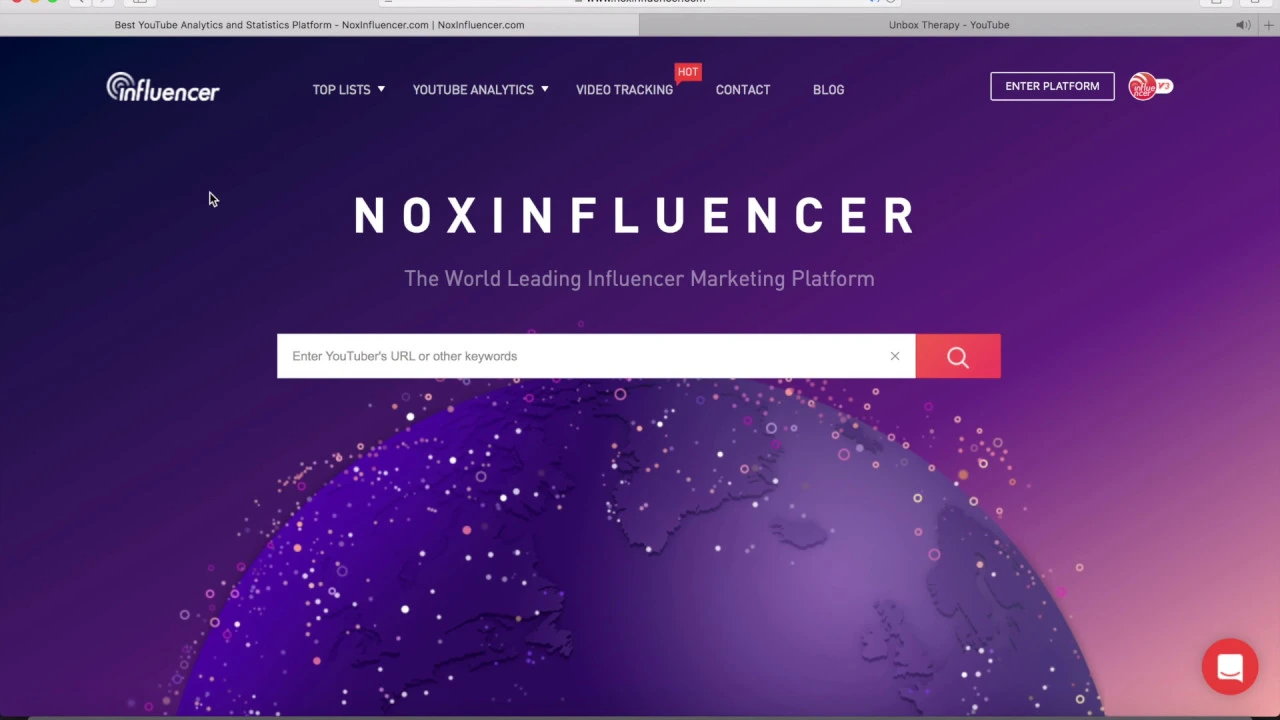This screenshot has width=1280, height=720.
Task: Click the NOXINFLUENCER hero heading
Action: click(636, 216)
